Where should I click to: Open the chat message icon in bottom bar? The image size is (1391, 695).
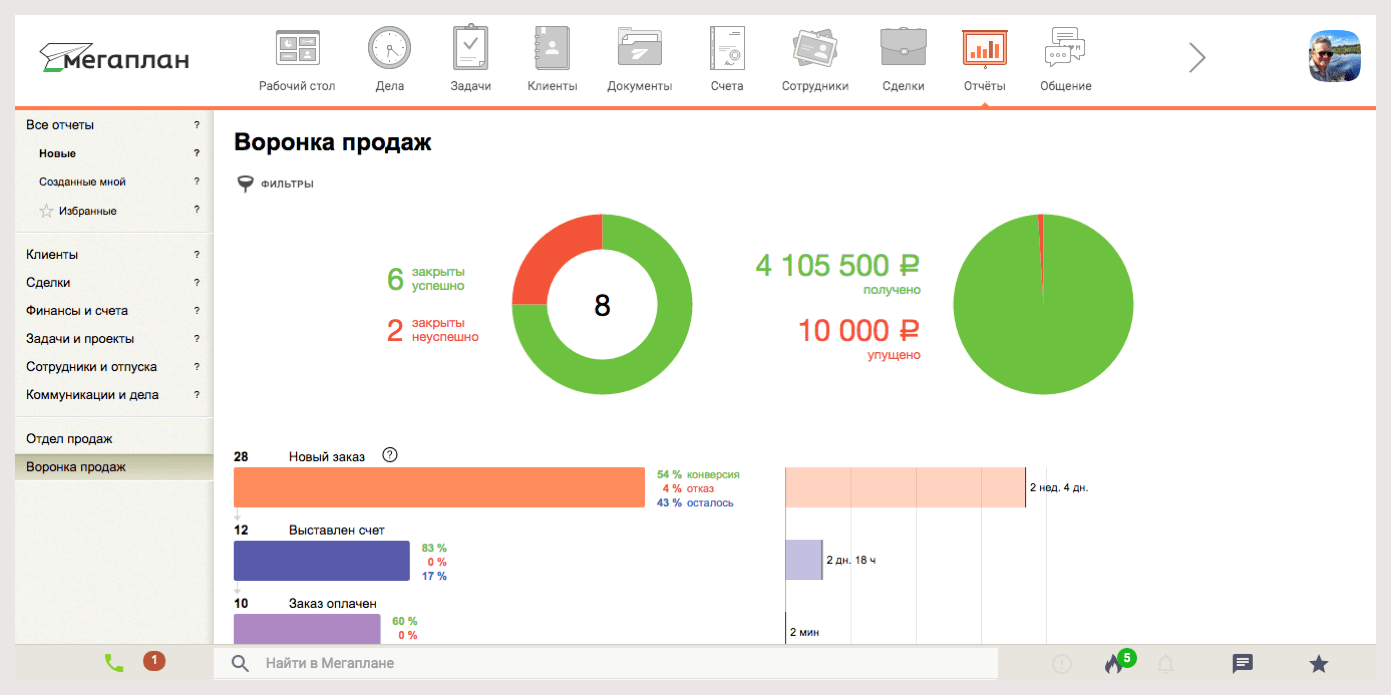(x=1242, y=663)
